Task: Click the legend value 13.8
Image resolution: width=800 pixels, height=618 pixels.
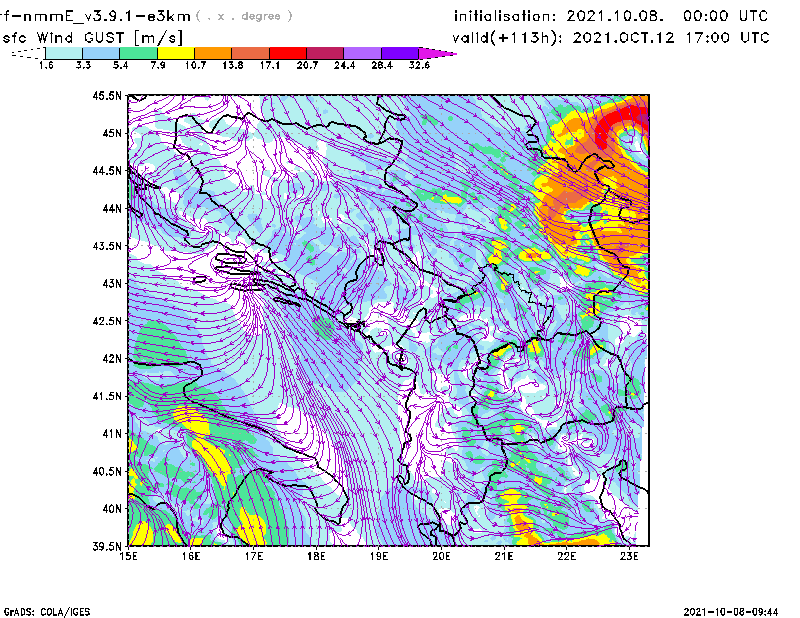Action: click(233, 65)
